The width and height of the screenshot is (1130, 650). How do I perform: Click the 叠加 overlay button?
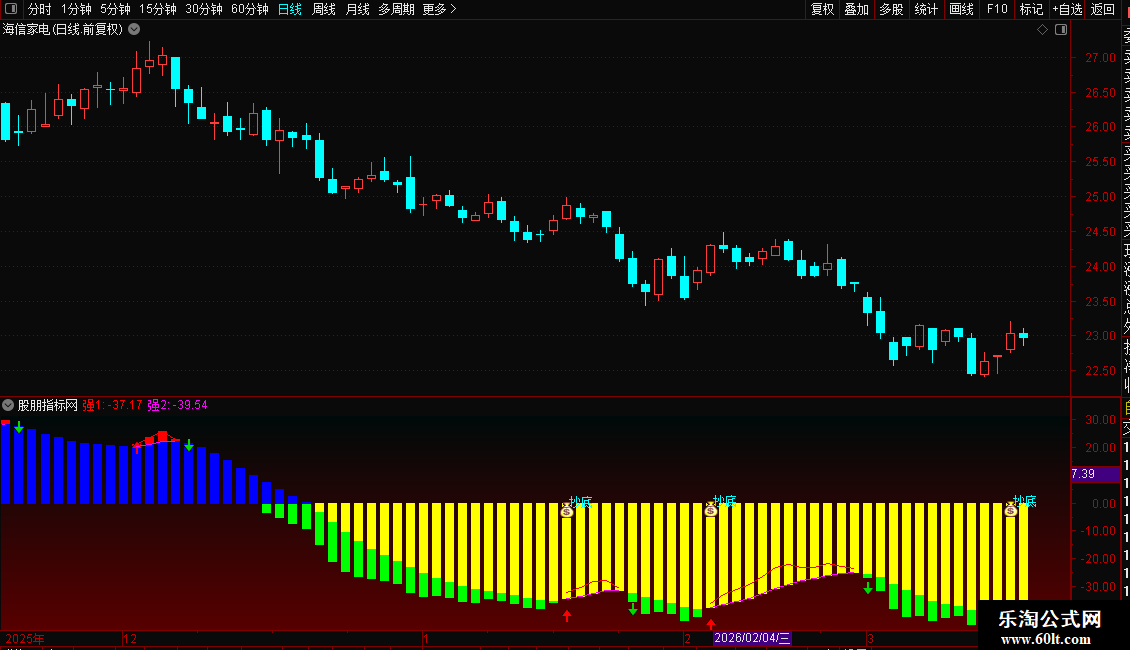pos(857,9)
